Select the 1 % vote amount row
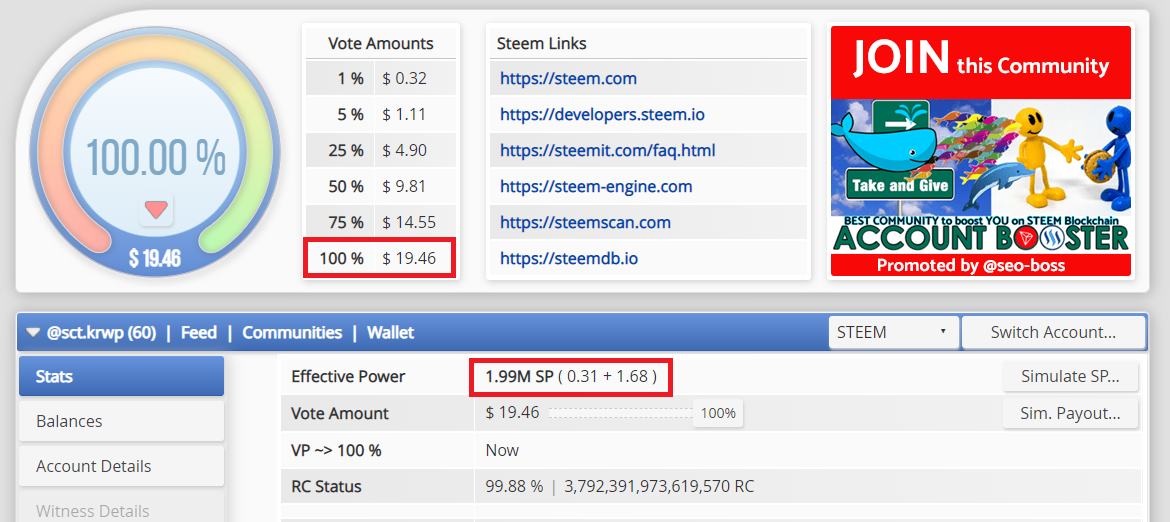The width and height of the screenshot is (1170, 522). pos(381,78)
